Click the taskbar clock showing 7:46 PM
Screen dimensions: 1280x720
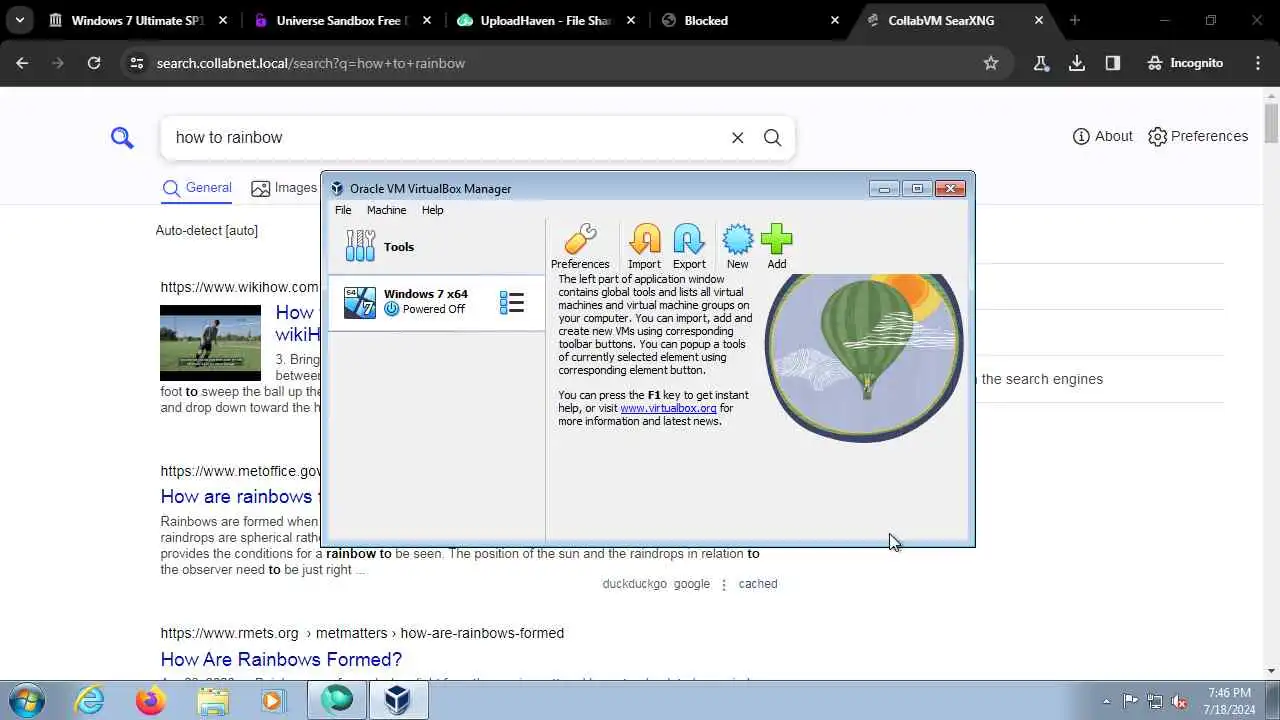coord(1230,700)
